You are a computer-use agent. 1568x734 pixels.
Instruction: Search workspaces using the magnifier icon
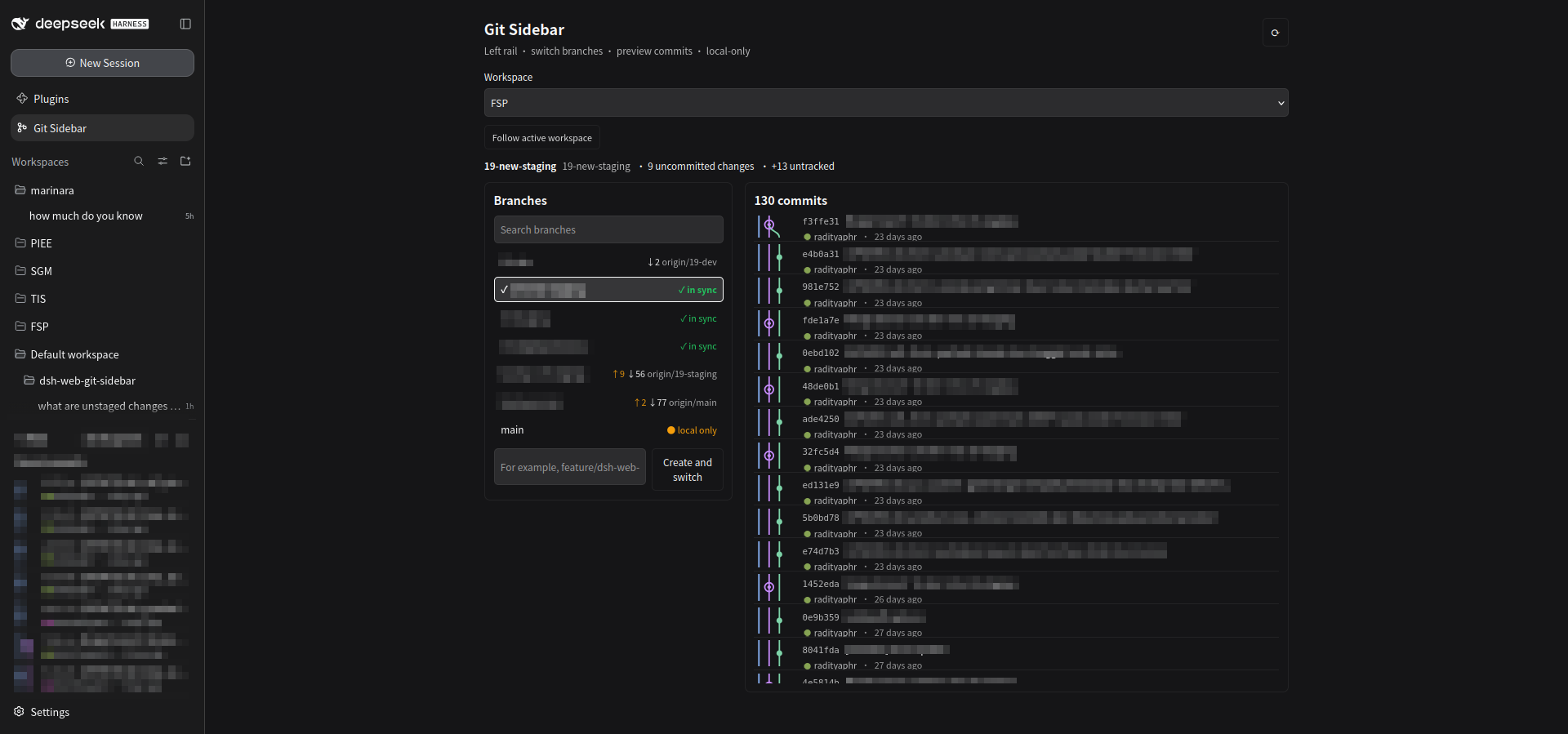click(x=139, y=162)
